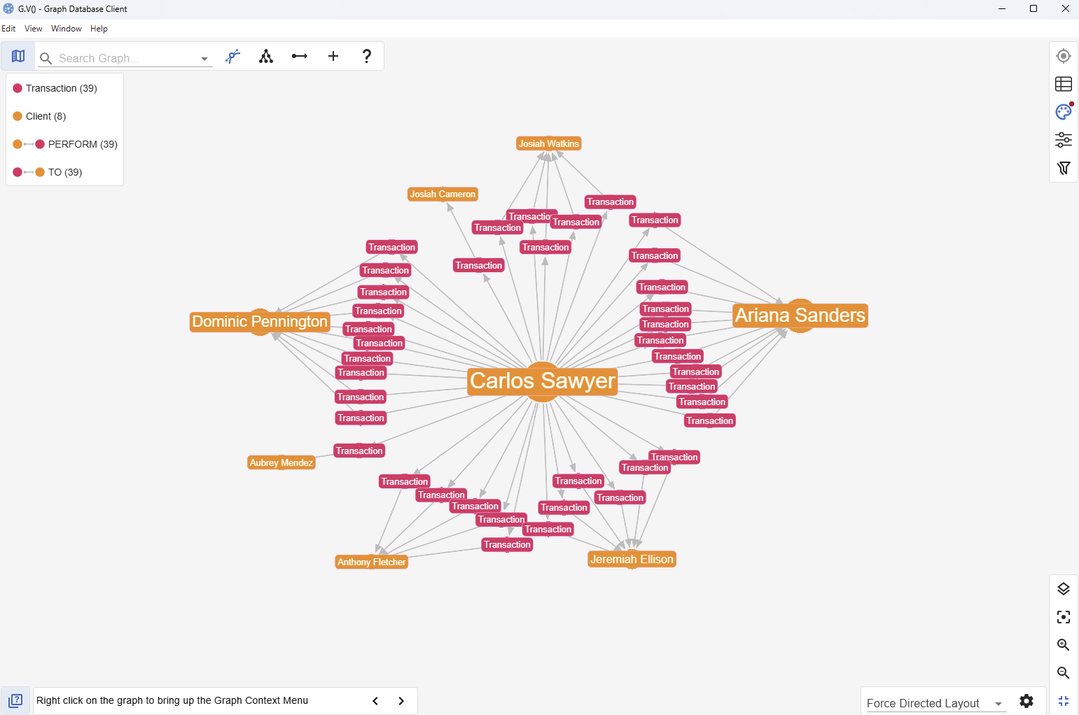Toggle the exit fullscreen icon in bottom corner
The image size is (1079, 715).
(x=1063, y=702)
